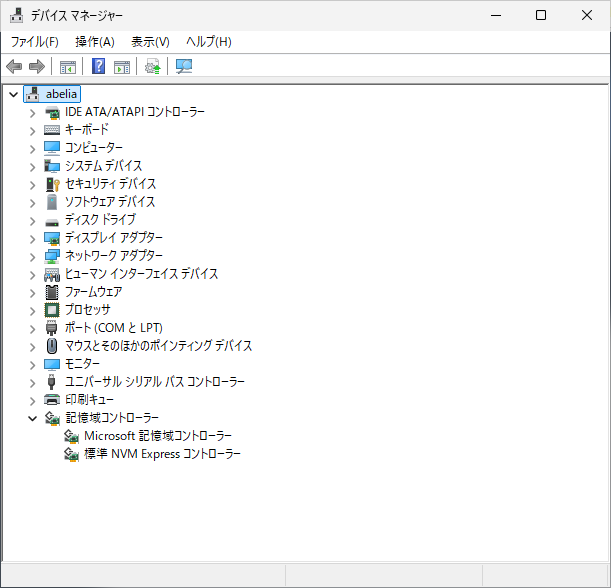
Task: Select the セキュリティ デバイス tree item
Action: (x=110, y=184)
